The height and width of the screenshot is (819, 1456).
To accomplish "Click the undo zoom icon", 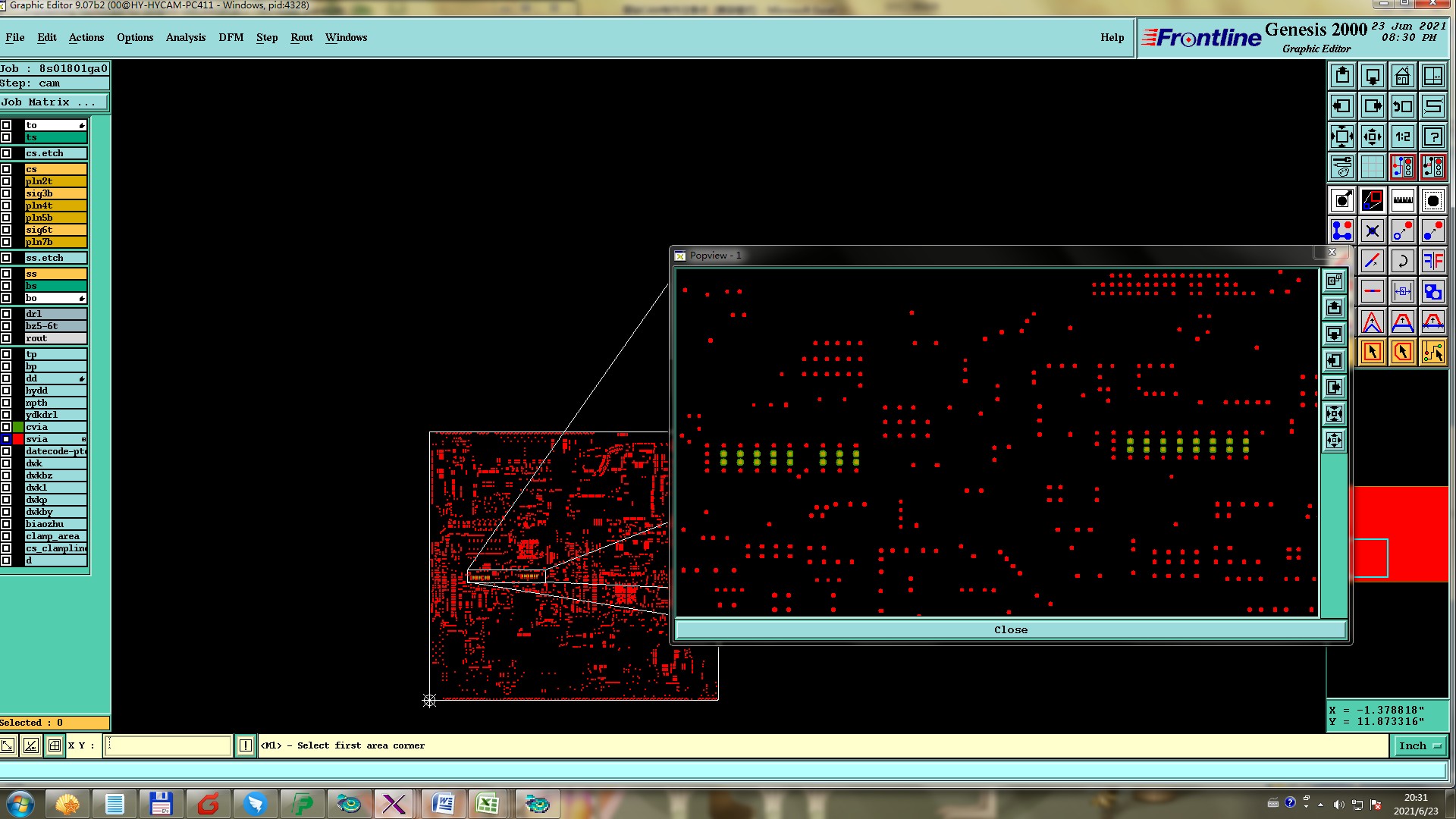I will click(x=1402, y=106).
